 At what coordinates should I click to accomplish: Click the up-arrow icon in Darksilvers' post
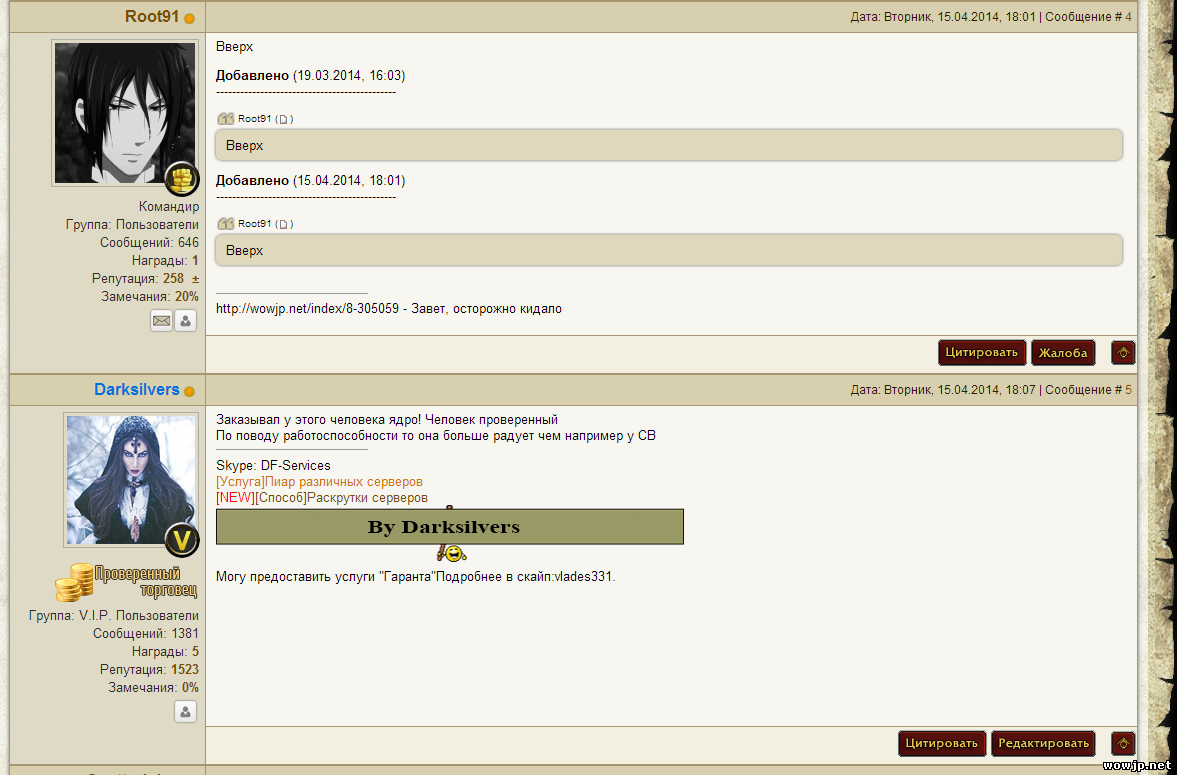point(1123,743)
